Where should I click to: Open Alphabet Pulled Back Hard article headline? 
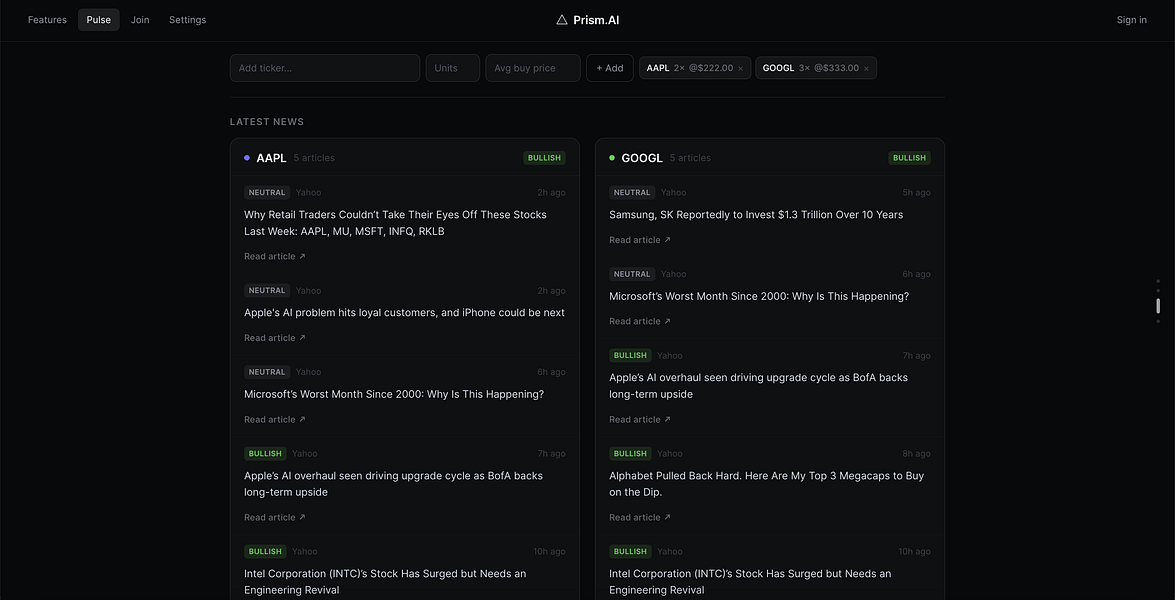tap(767, 484)
